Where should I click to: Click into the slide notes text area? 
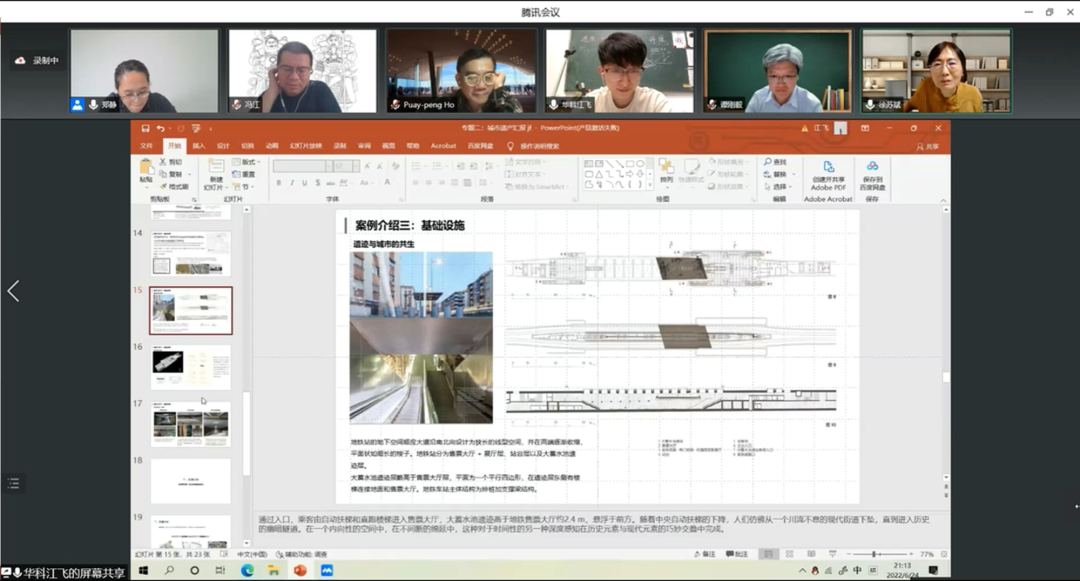coord(596,524)
